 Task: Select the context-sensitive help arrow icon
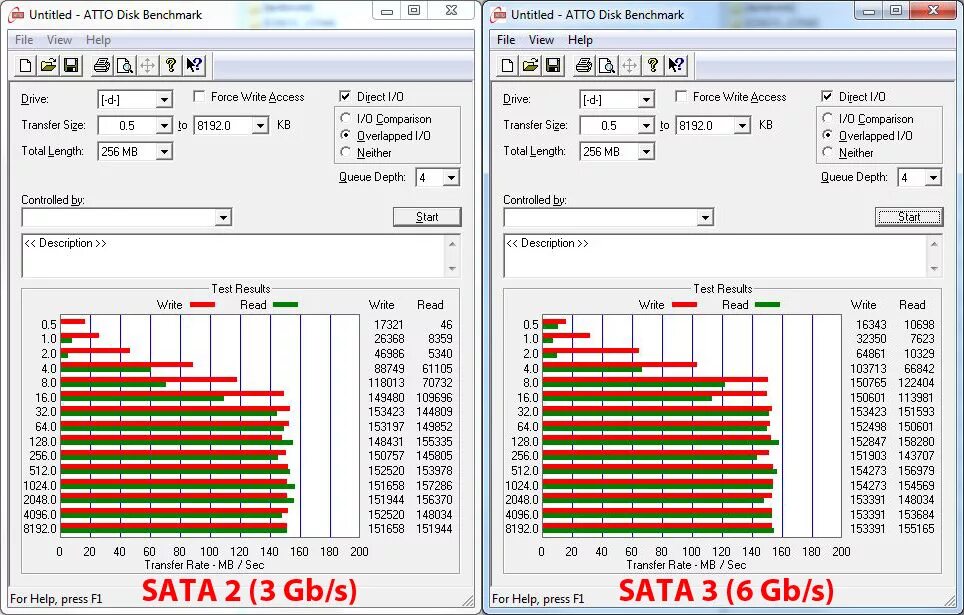194,65
